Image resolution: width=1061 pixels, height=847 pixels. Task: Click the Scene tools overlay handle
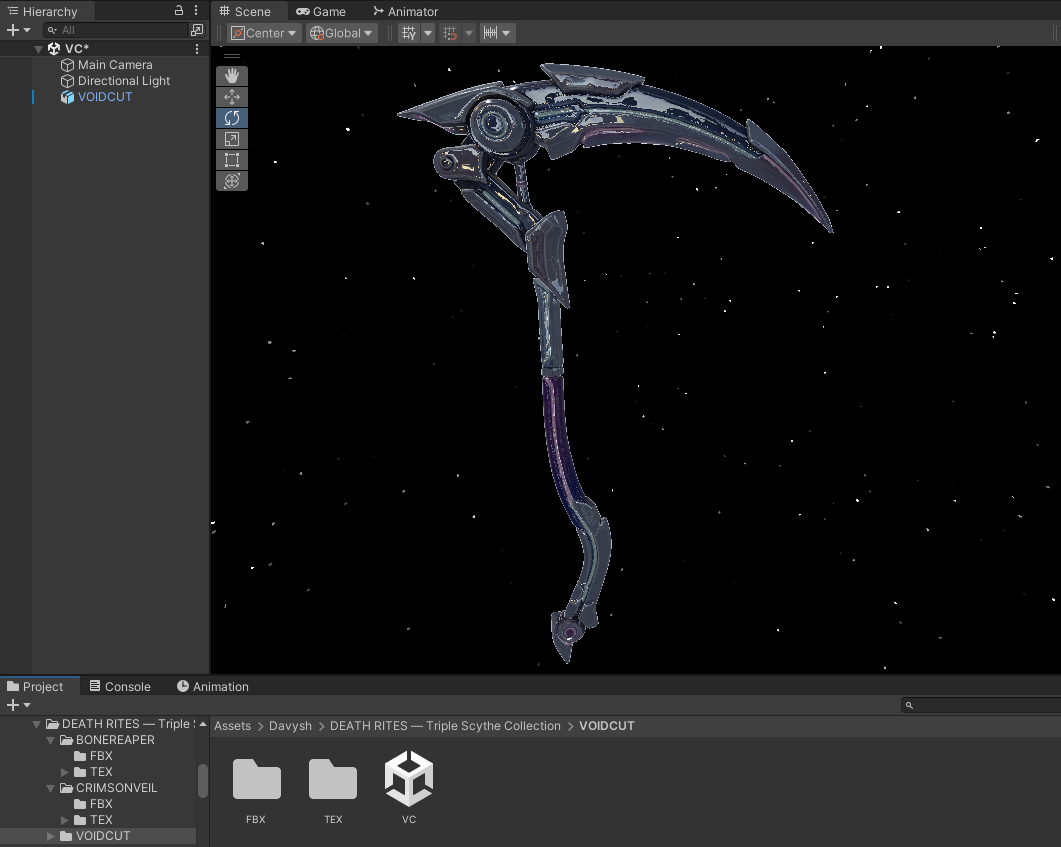231,56
